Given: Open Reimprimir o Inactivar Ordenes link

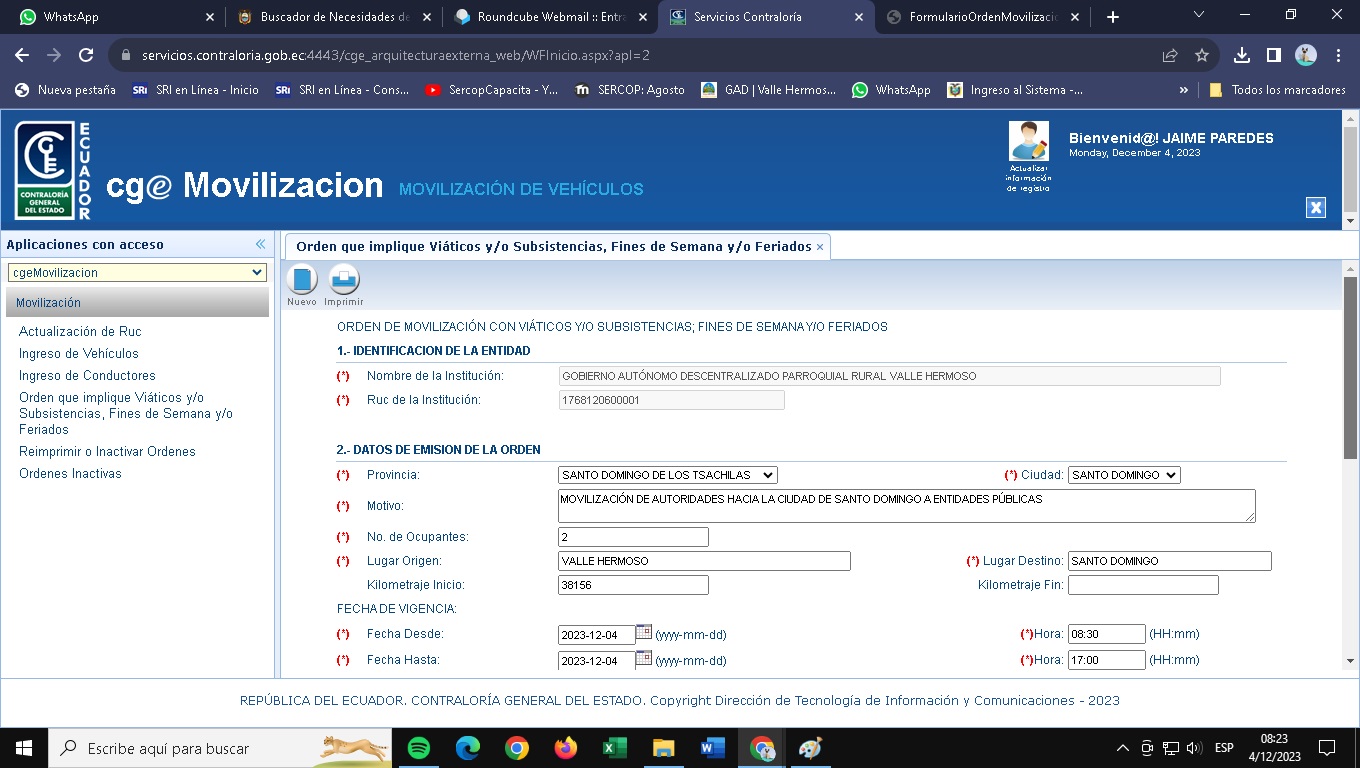Looking at the screenshot, I should (x=107, y=451).
